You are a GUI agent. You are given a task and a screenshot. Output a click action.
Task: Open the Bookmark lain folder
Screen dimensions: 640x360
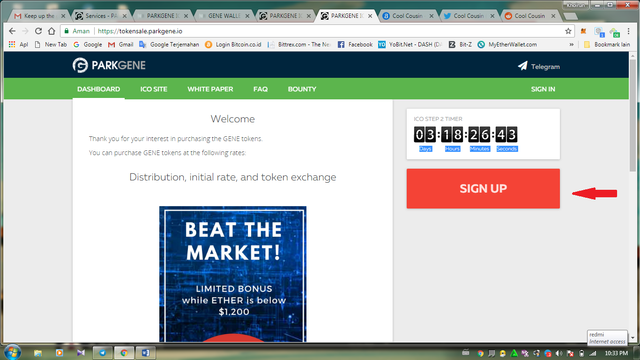(607, 44)
